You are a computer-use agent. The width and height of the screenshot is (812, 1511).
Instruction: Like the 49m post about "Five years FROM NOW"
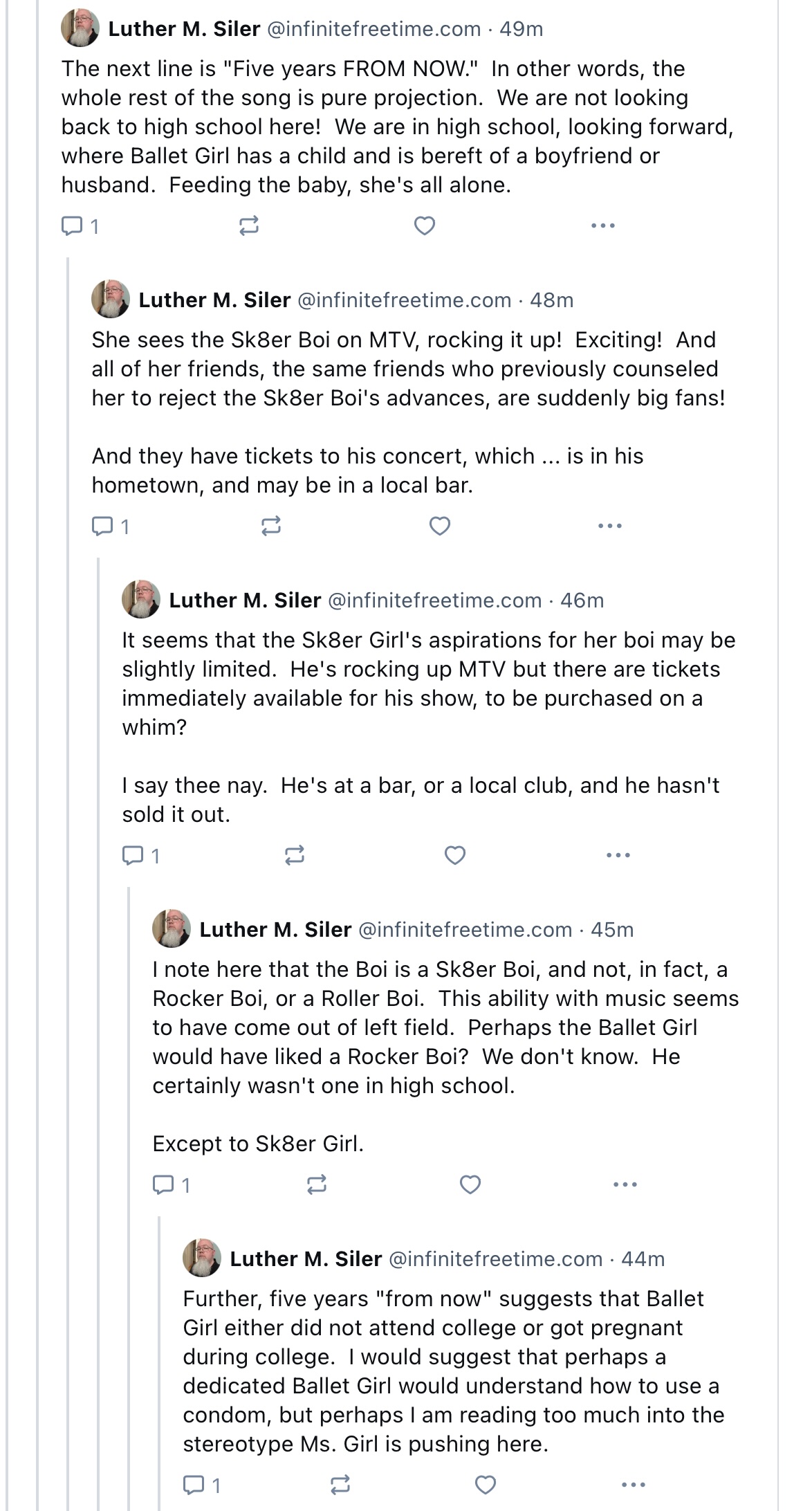(424, 226)
